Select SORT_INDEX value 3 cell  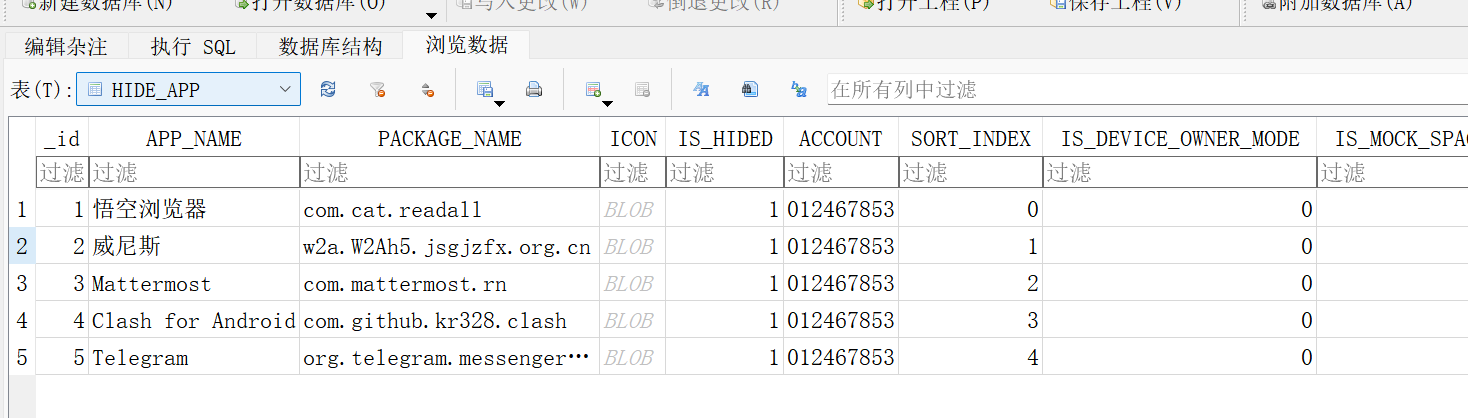pos(970,321)
